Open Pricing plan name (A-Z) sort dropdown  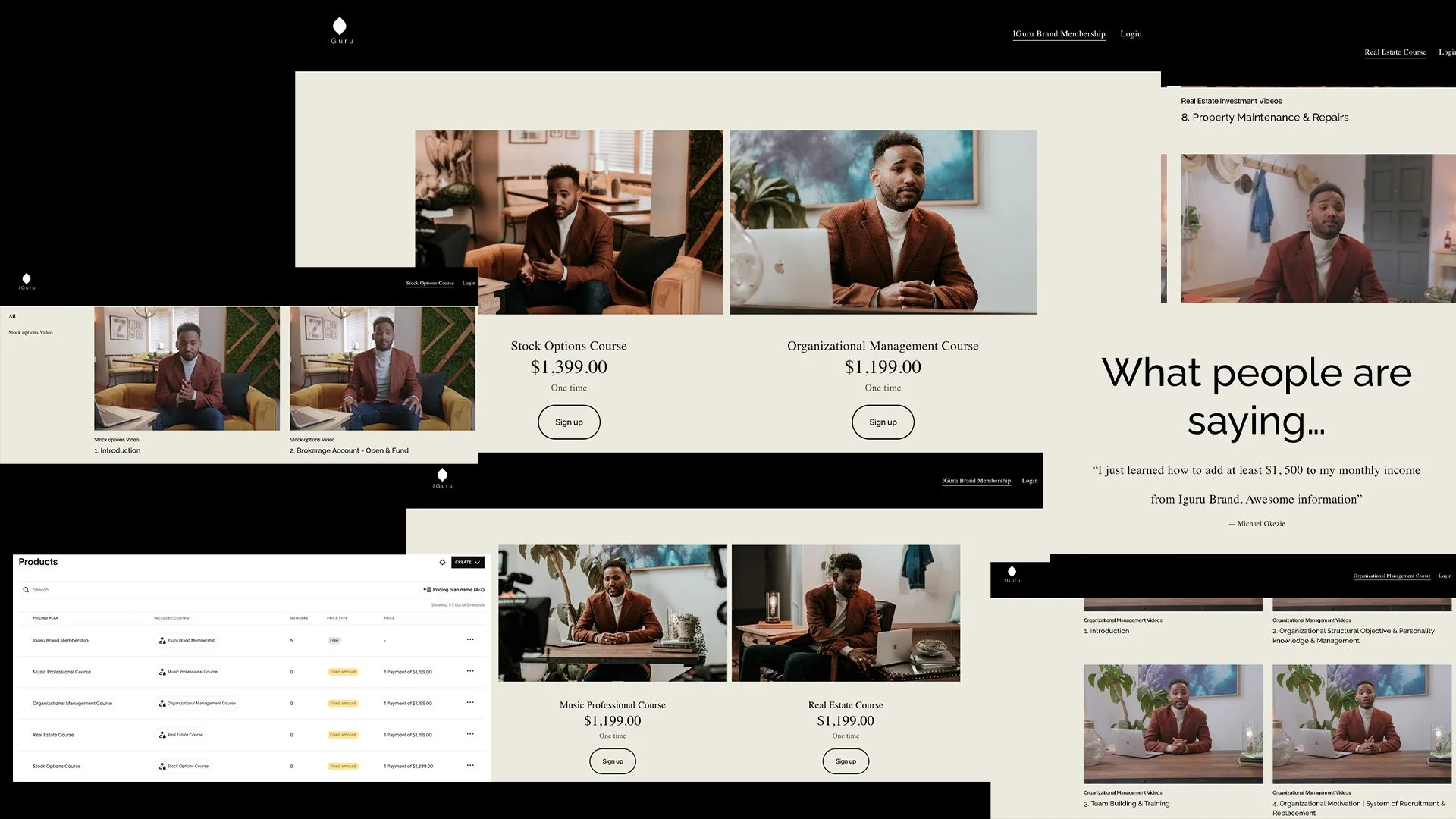pyautogui.click(x=453, y=590)
